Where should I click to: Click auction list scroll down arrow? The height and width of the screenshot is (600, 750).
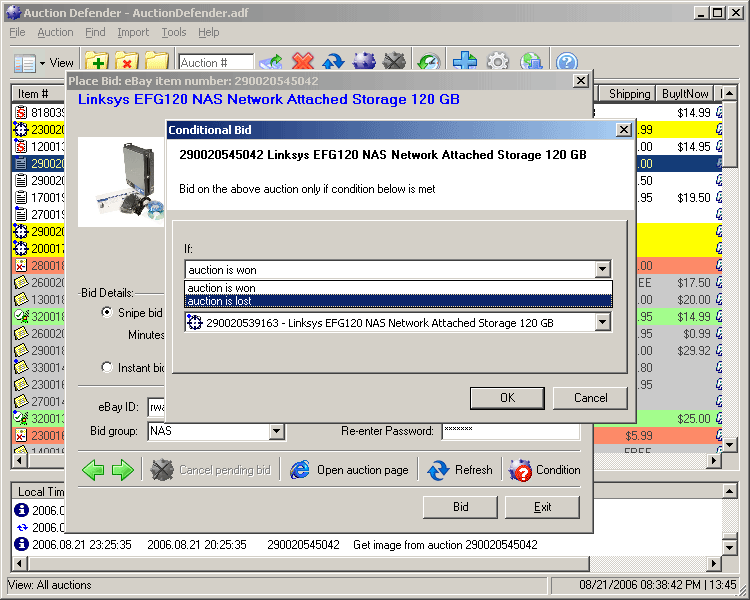pos(729,445)
